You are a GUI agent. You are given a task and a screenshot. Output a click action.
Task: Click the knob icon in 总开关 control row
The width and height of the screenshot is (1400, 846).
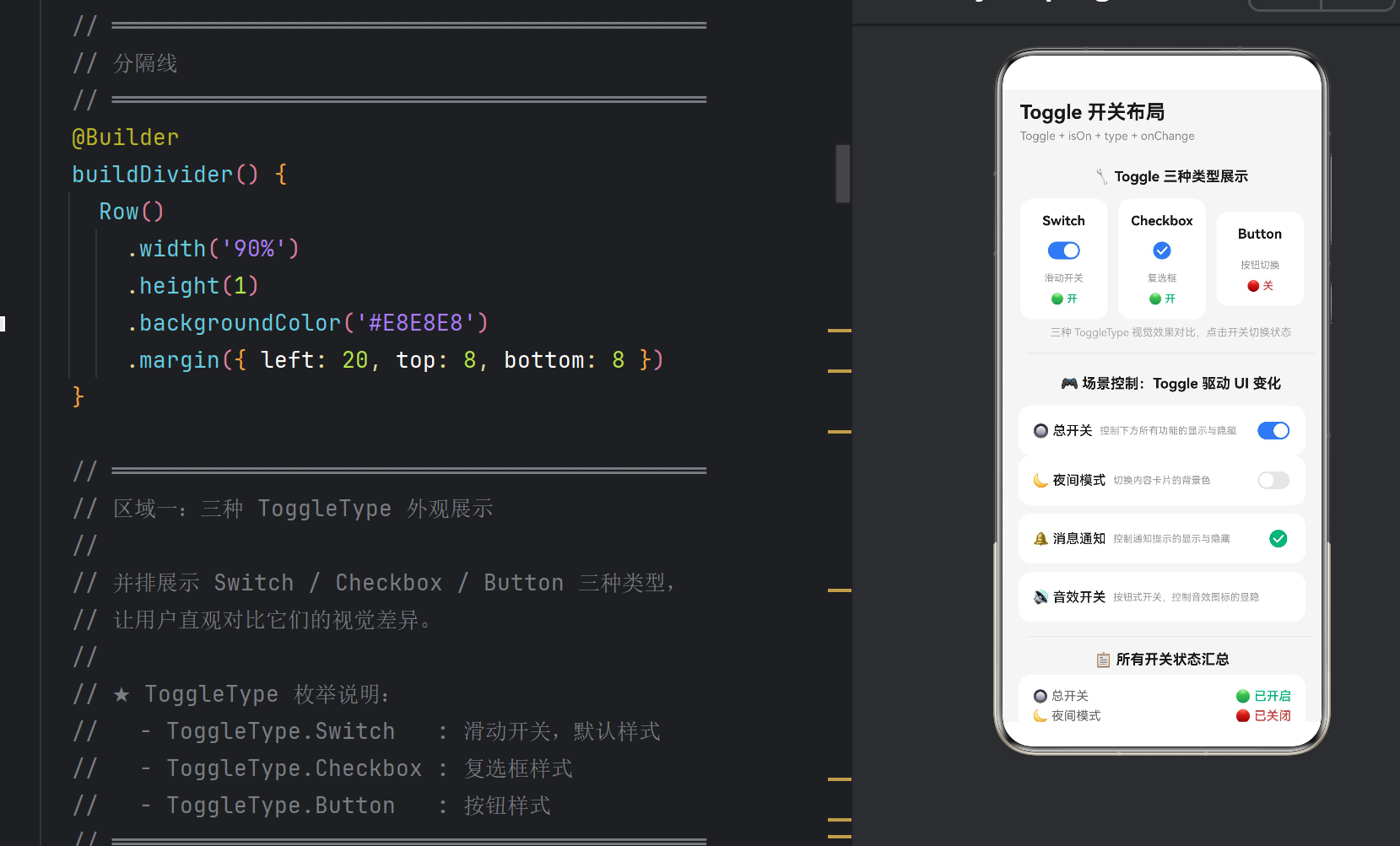(x=1041, y=431)
